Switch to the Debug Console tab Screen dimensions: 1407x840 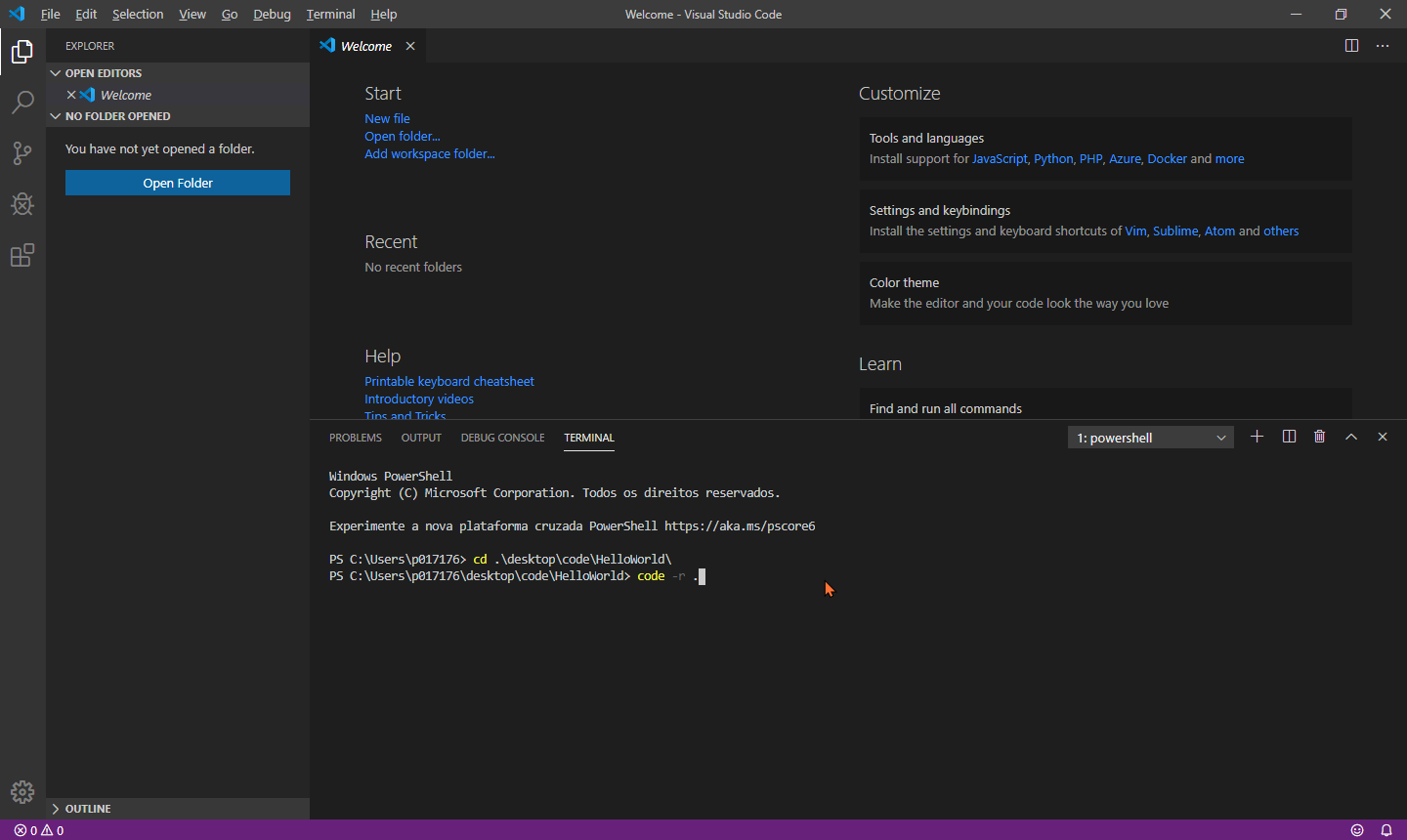503,438
